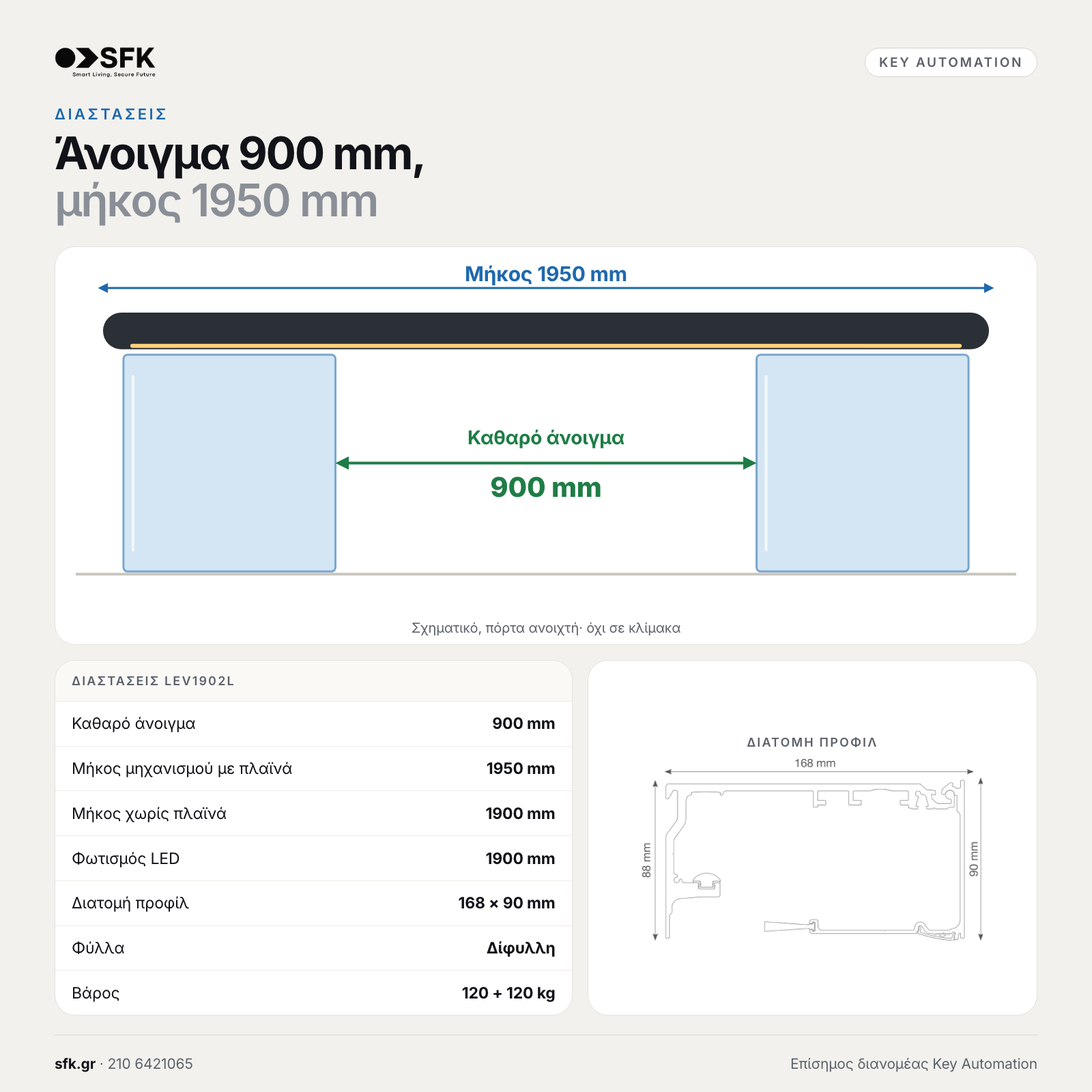
Task: Click the 'Φωτισμός LED' row label
Action: click(126, 859)
